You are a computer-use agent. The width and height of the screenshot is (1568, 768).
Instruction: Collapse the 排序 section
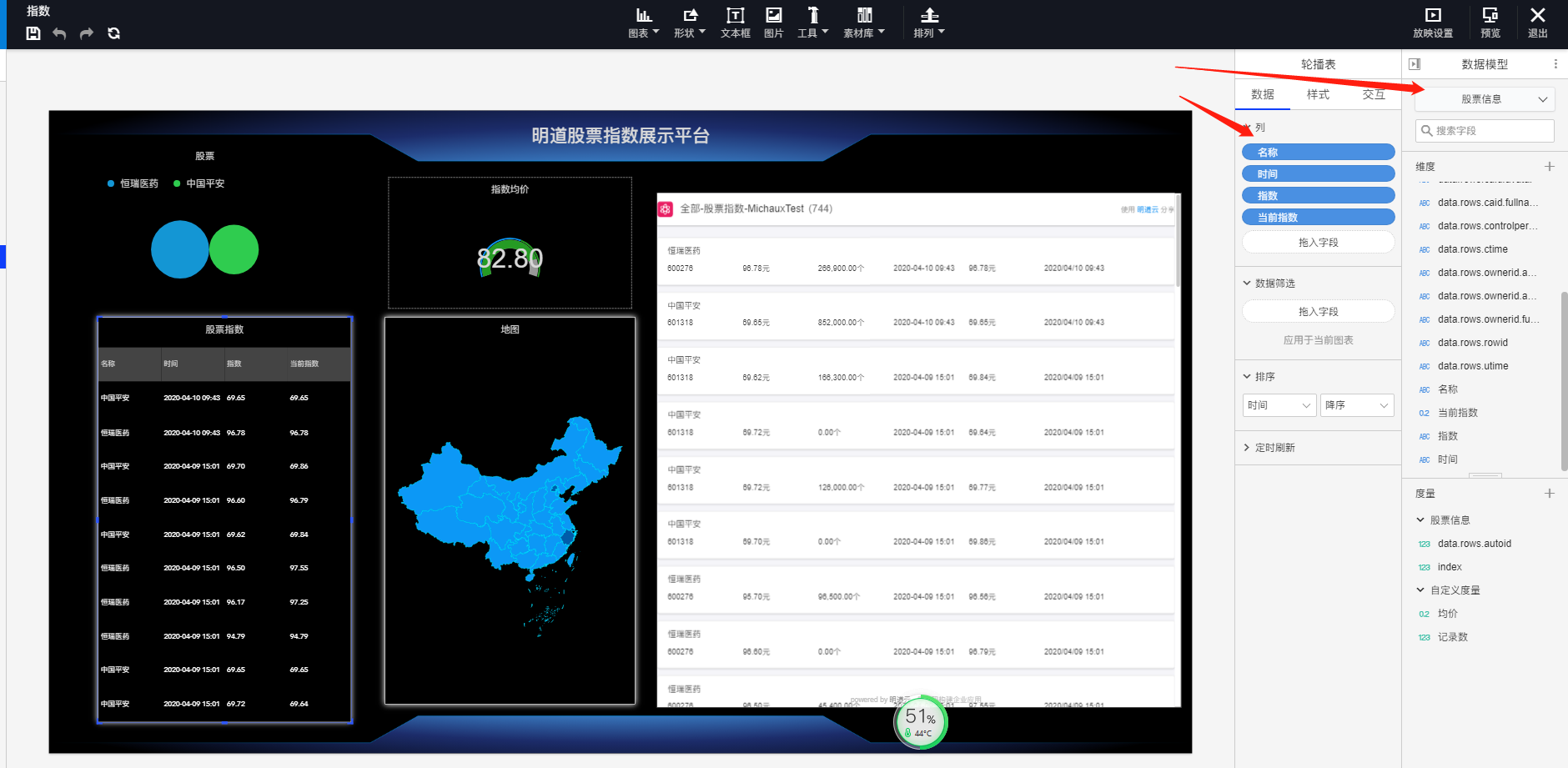(x=1247, y=377)
